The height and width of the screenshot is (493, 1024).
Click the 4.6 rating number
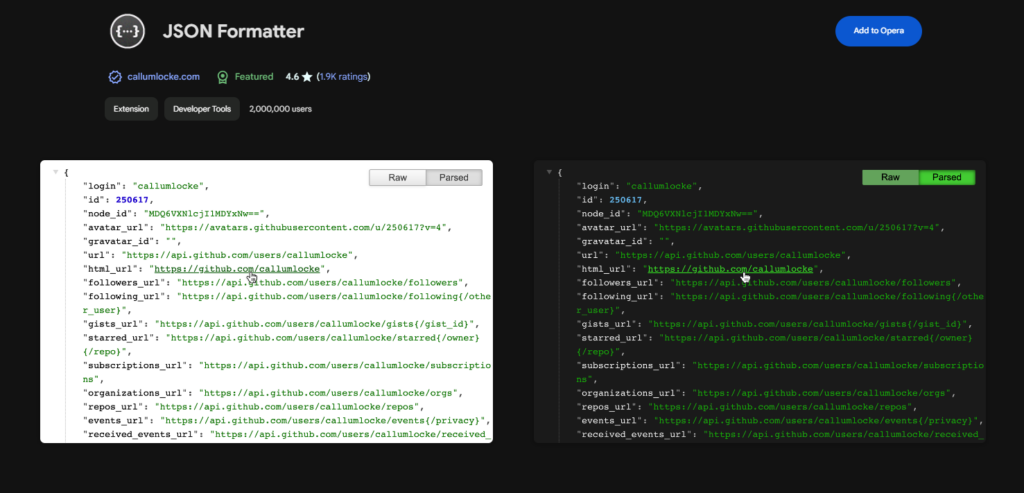tap(292, 77)
